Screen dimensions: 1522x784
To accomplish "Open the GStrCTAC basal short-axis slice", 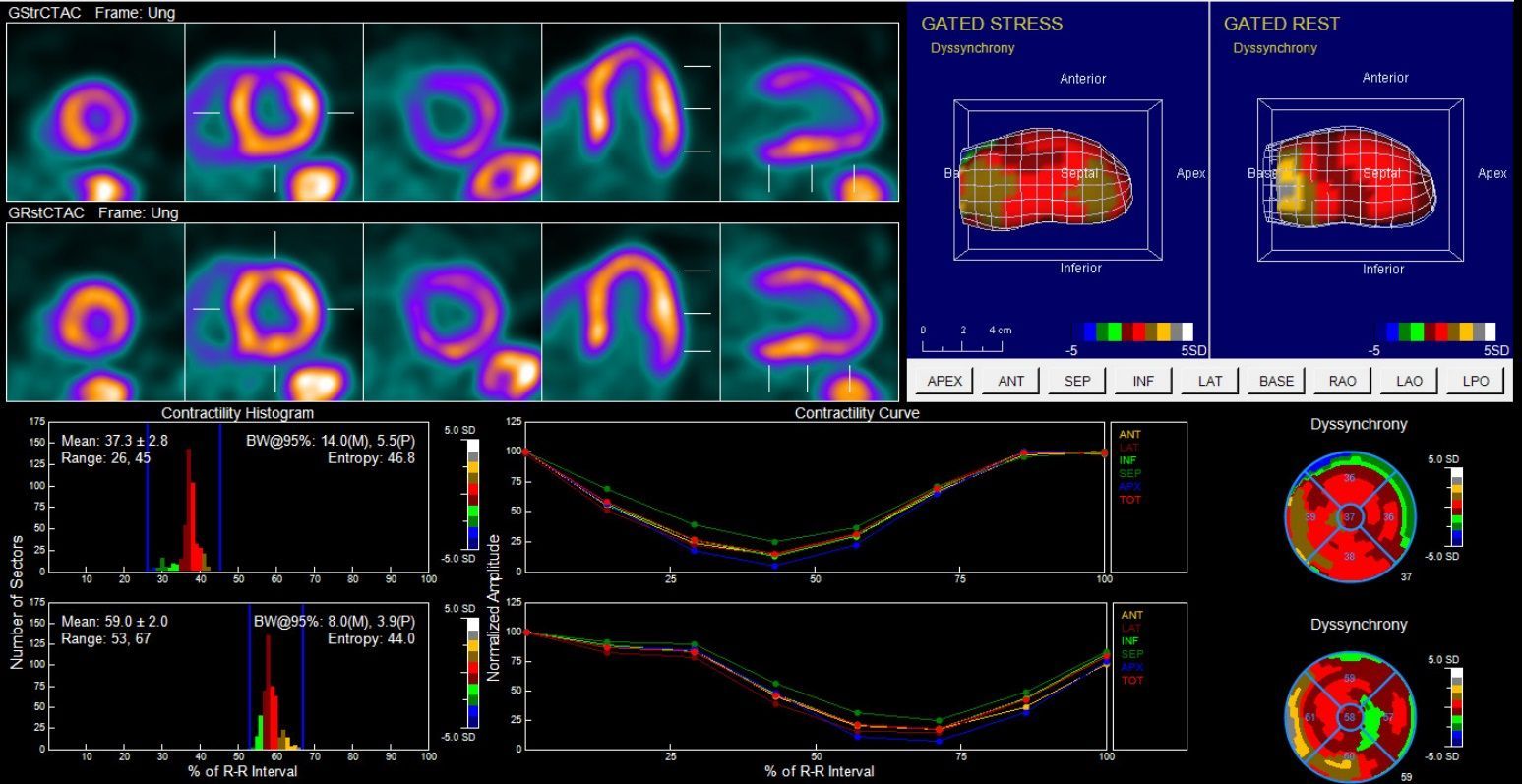I will pos(453,112).
